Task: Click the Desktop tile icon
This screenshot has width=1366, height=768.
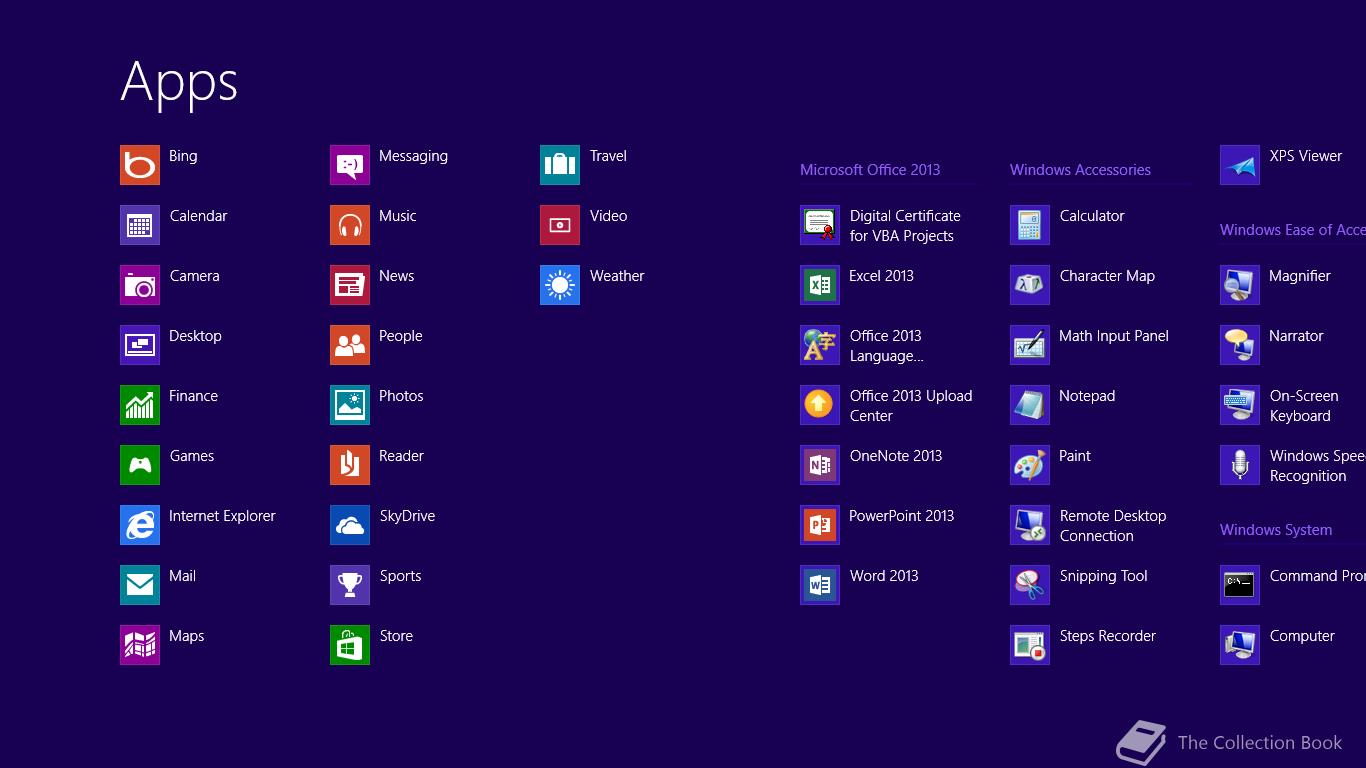Action: (140, 345)
